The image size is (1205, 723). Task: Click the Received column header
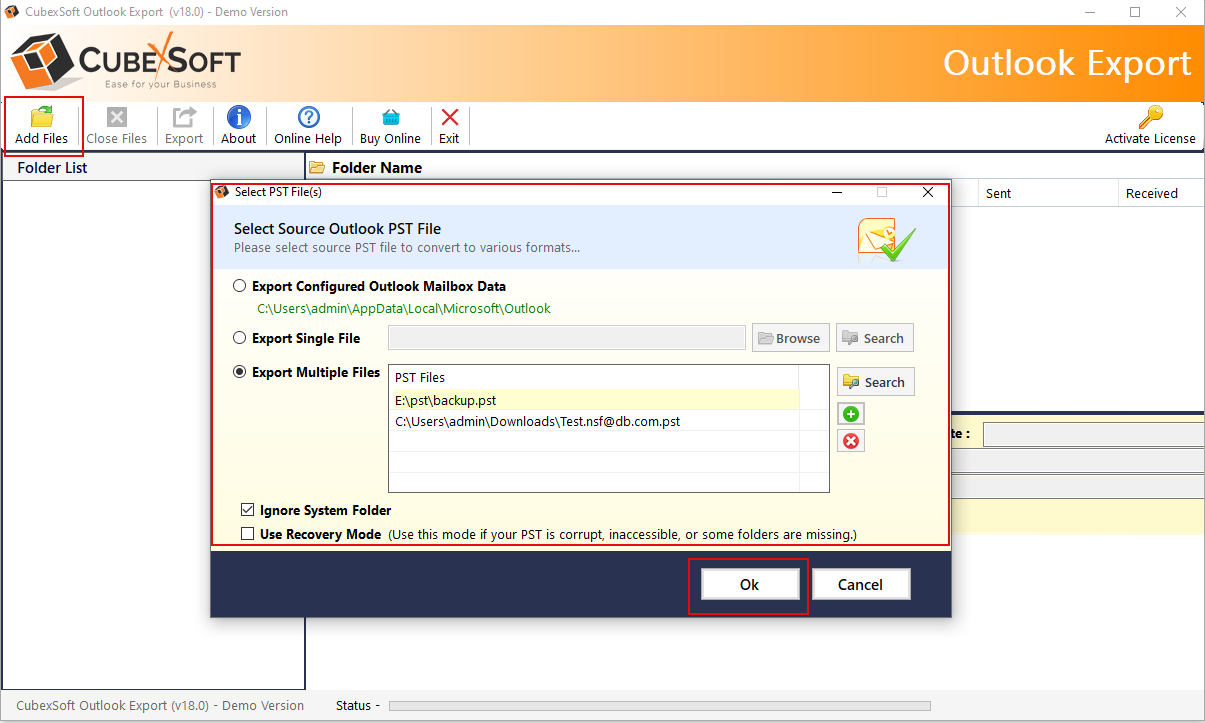click(1160, 193)
